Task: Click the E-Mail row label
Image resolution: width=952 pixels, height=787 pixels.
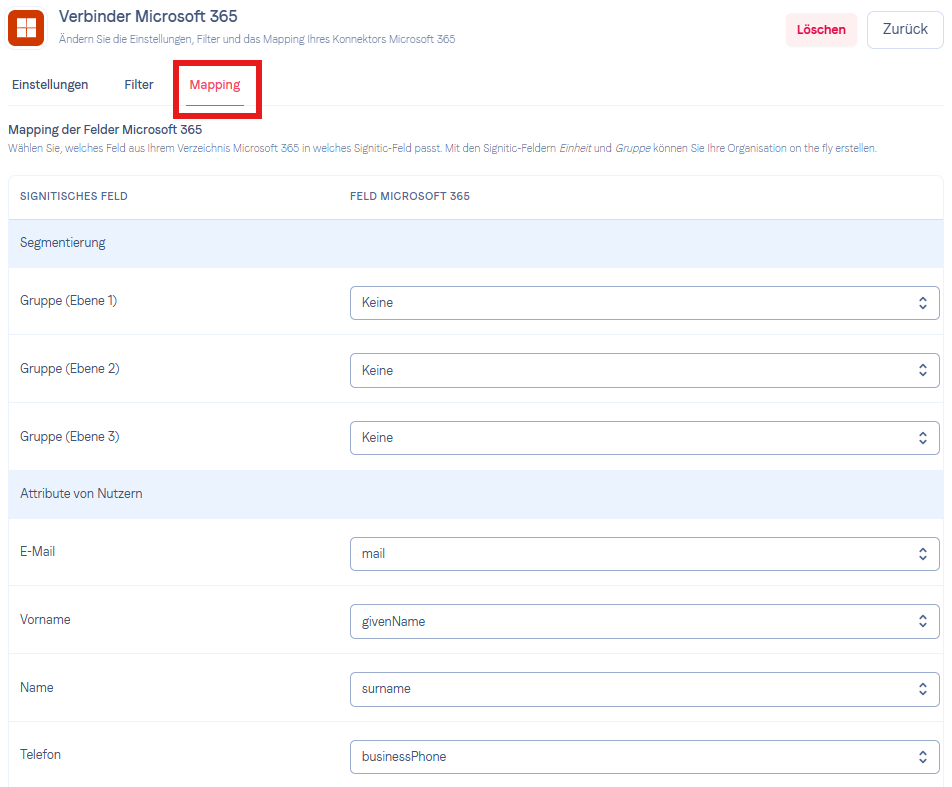Action: (x=38, y=551)
